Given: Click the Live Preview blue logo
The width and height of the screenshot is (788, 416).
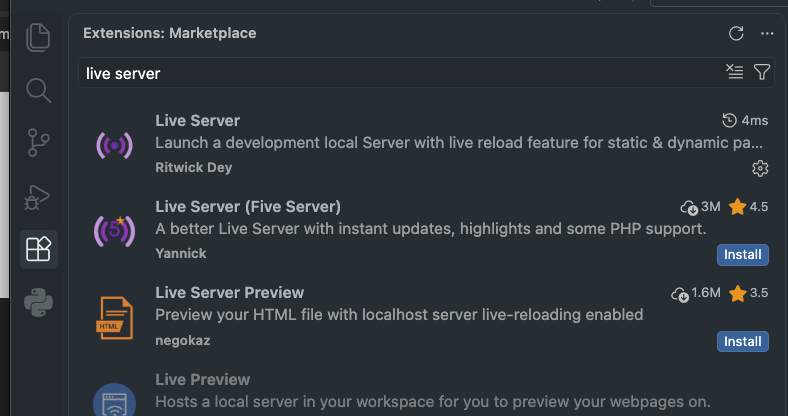Looking at the screenshot, I should pos(115,400).
